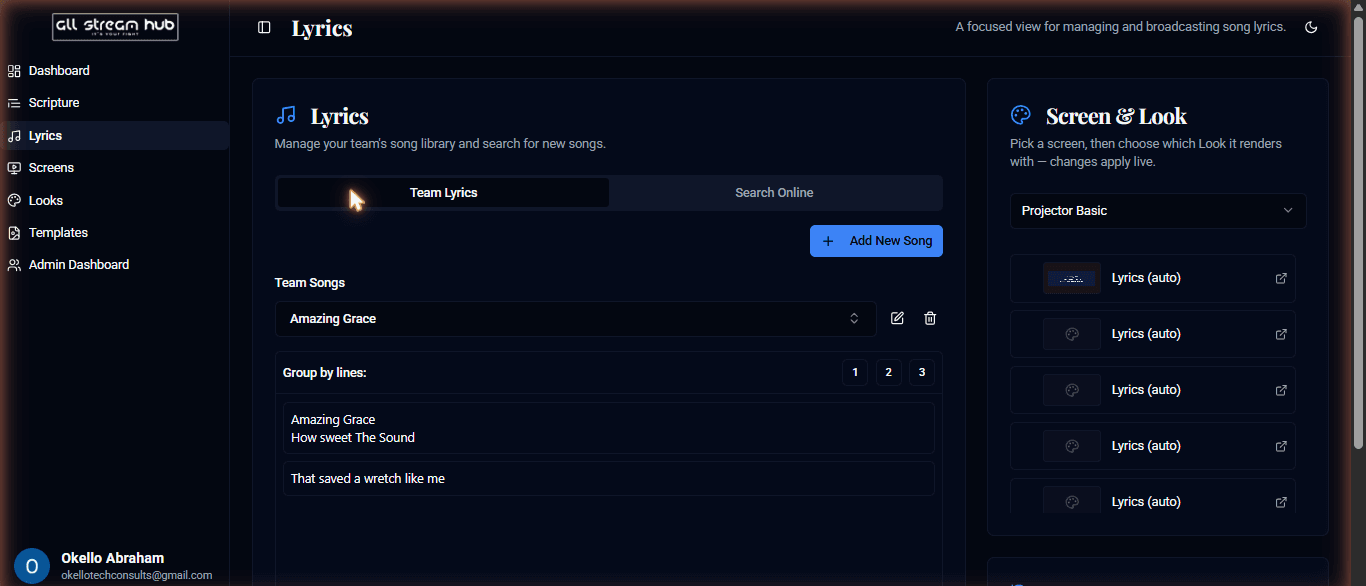Viewport: 1366px width, 586px height.
Task: Click the okellotechconsults@gmail.com email text
Action: pyautogui.click(x=137, y=575)
